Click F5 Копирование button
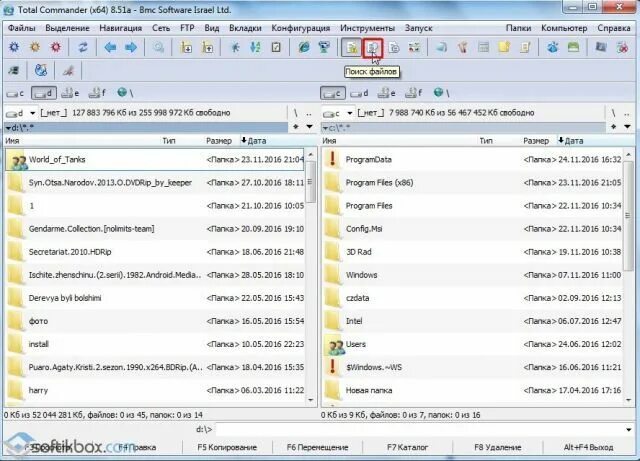 click(x=227, y=448)
